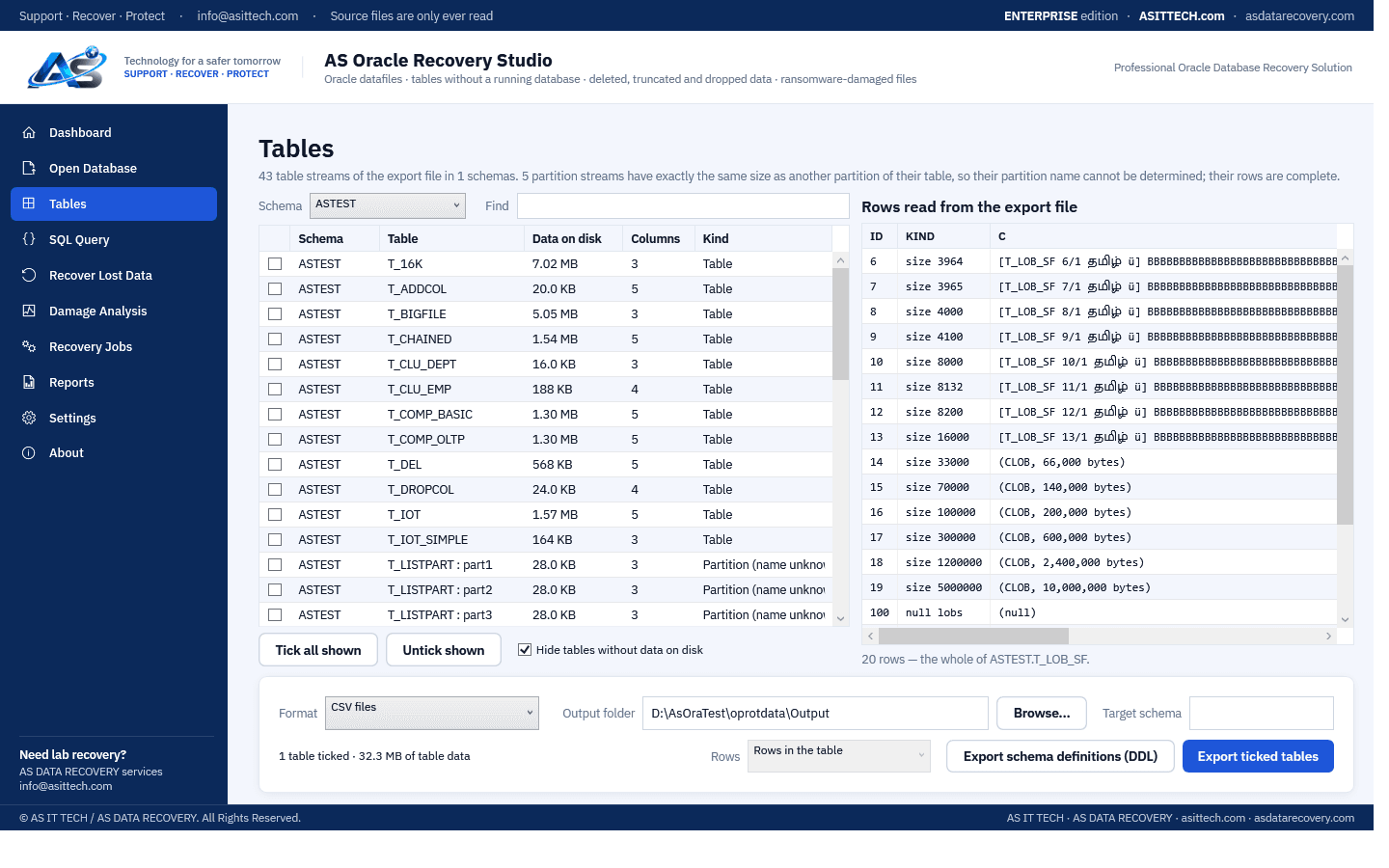Switch to the Reports page
The image size is (1389, 868).
pos(114,383)
